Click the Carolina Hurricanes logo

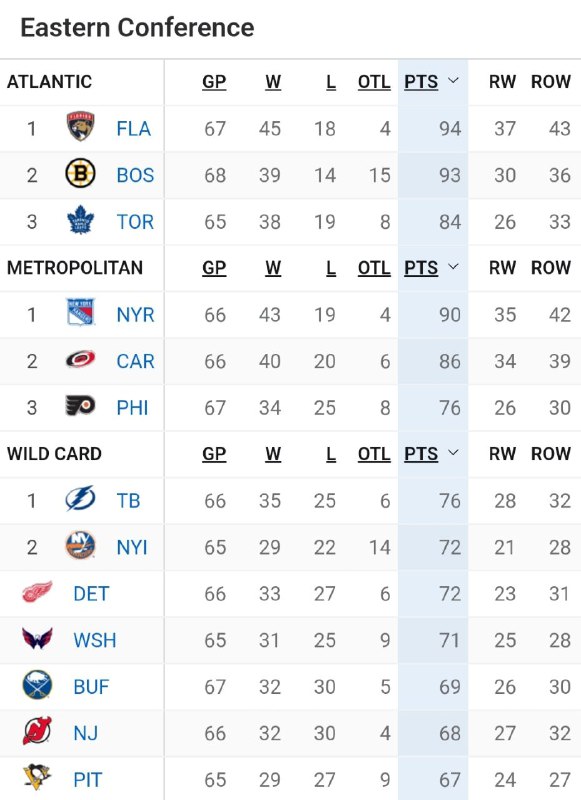pyautogui.click(x=81, y=360)
